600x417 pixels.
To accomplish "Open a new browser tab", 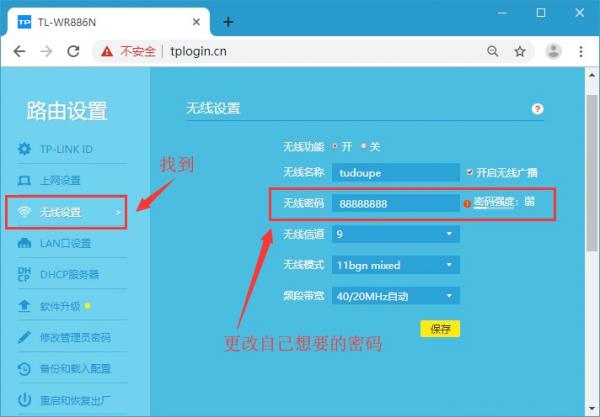I will 228,21.
